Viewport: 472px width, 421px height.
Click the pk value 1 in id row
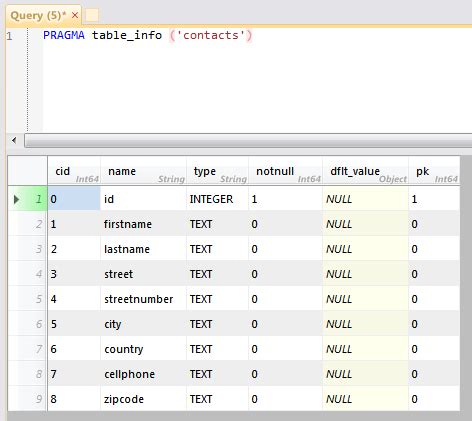tap(434, 199)
